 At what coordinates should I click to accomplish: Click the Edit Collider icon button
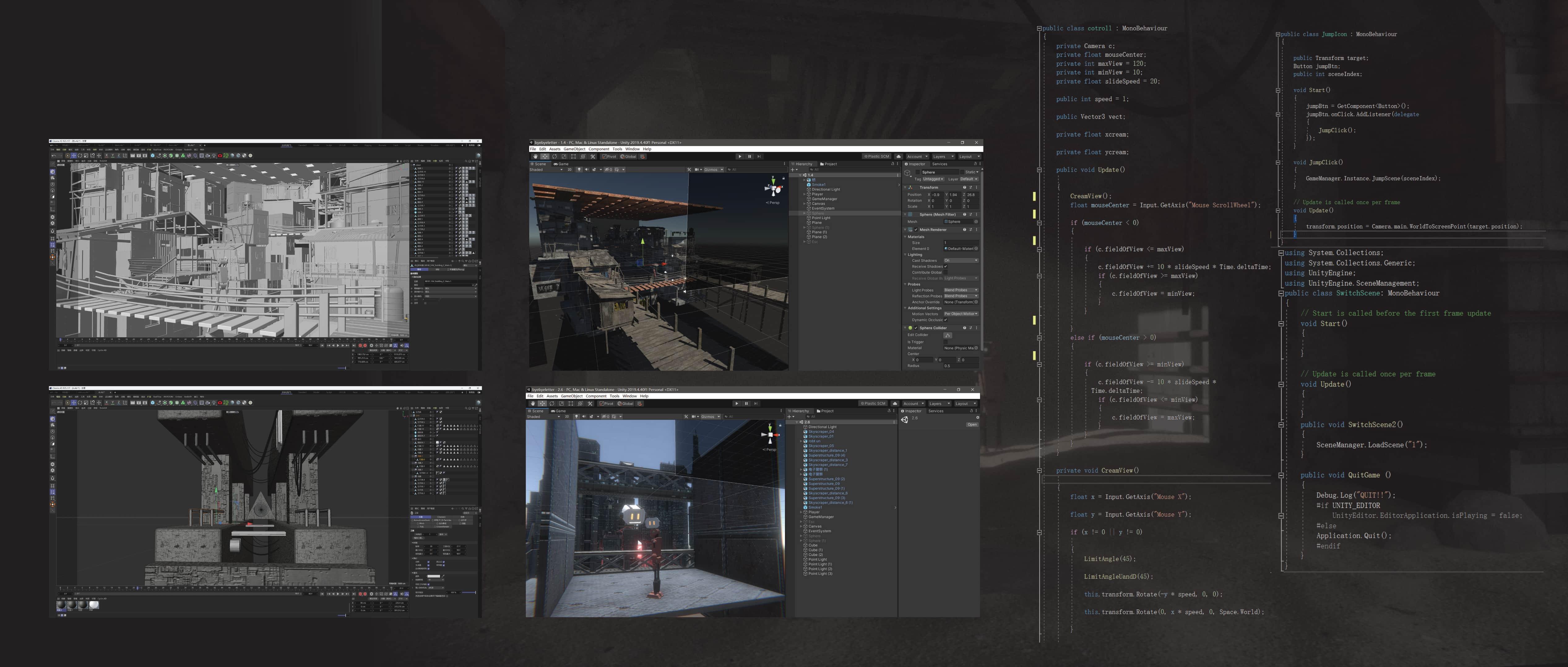(948, 335)
